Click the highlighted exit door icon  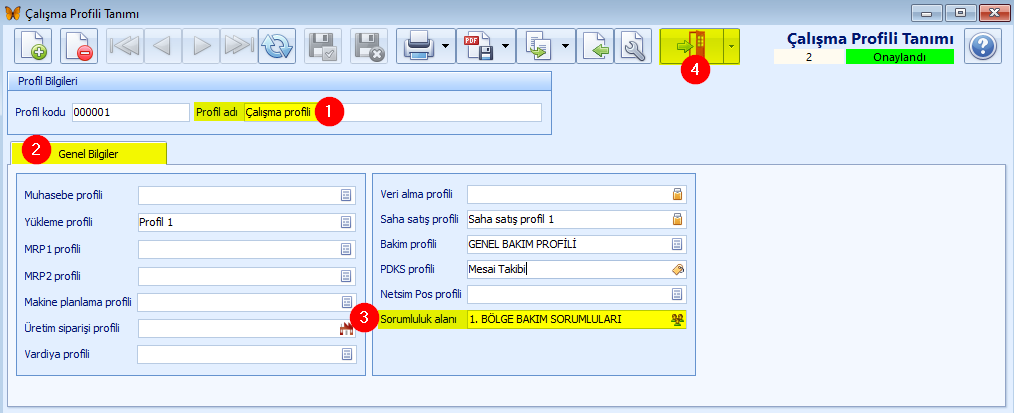tap(691, 45)
